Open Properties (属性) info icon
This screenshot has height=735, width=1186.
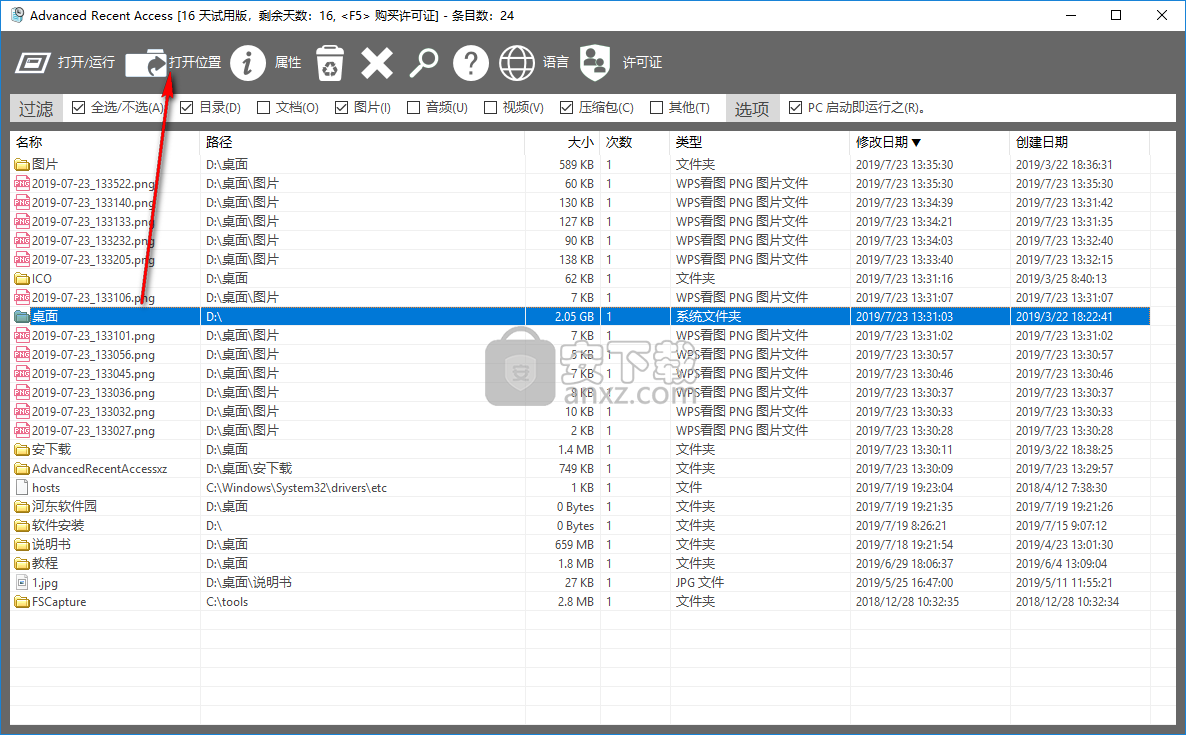coord(247,63)
